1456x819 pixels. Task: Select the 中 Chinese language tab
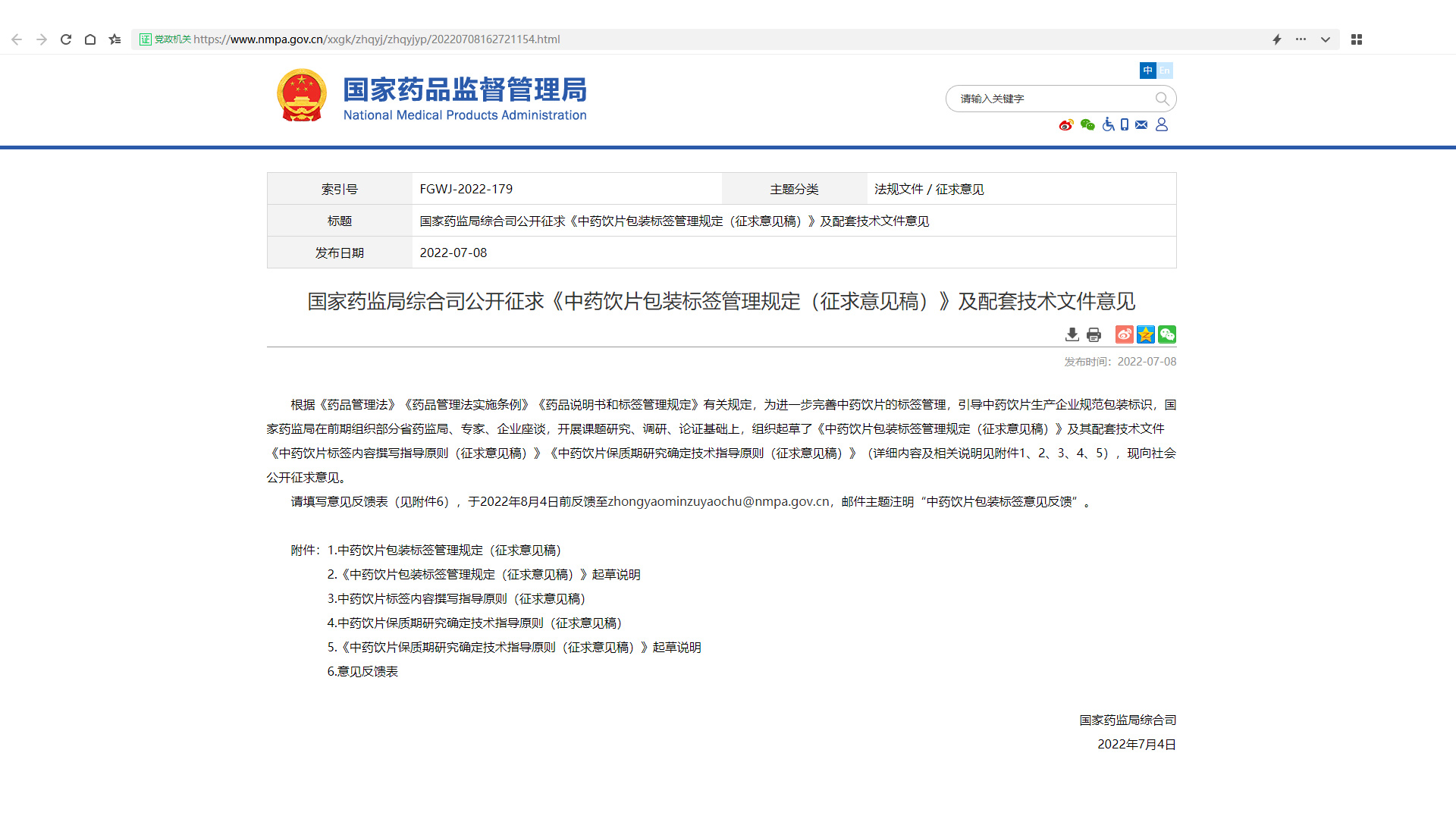point(1148,71)
